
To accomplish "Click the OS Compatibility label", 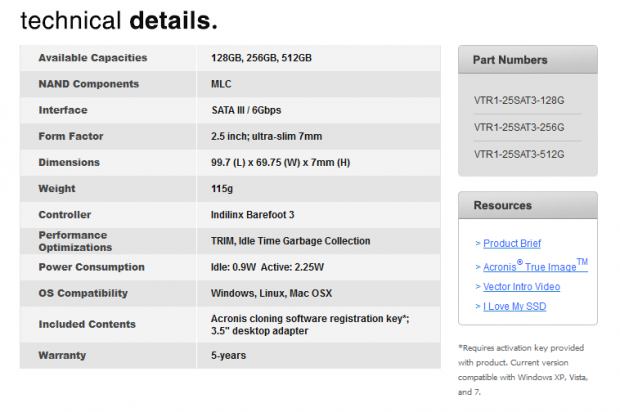I will pyautogui.click(x=83, y=293).
